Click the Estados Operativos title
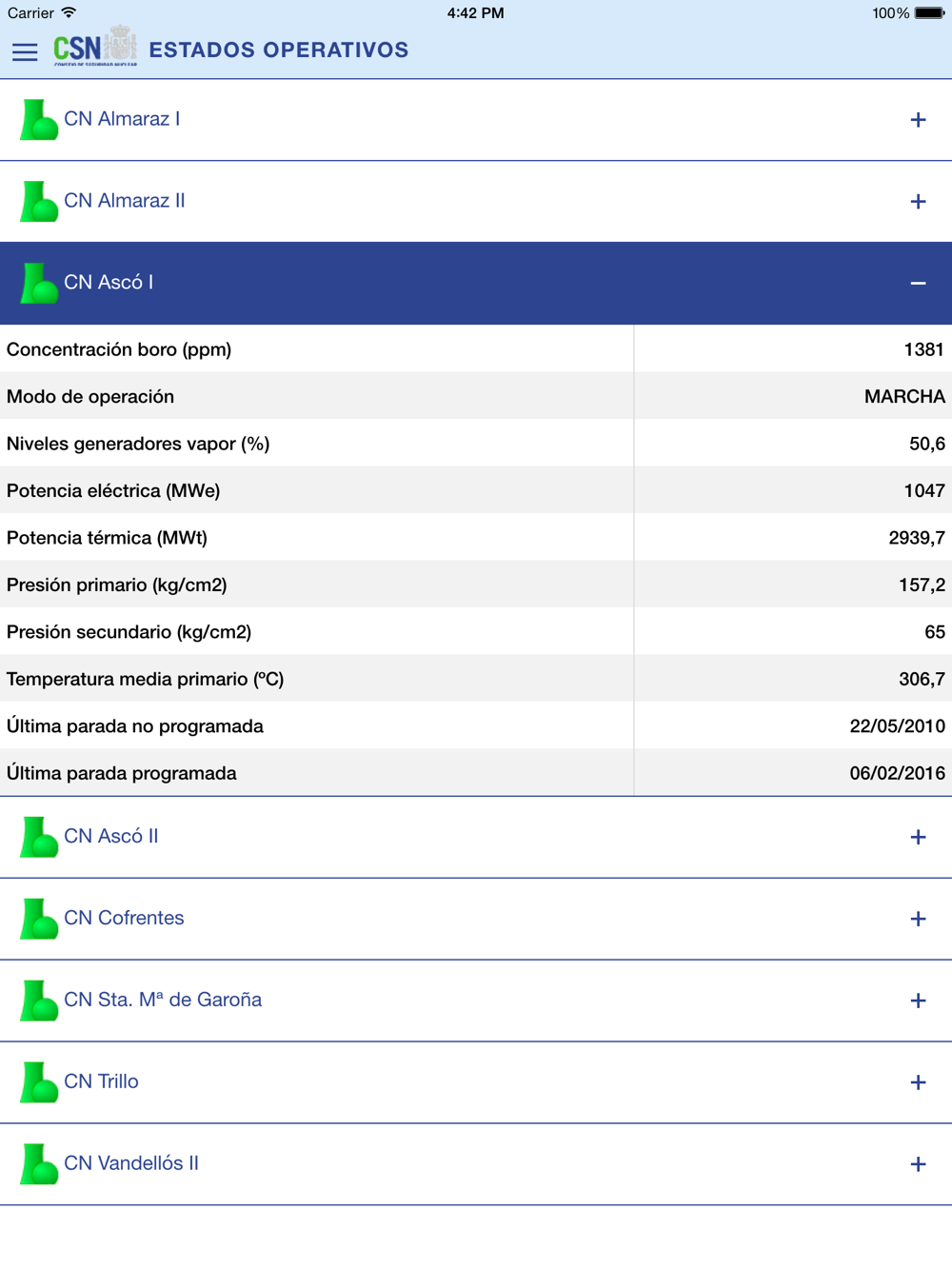Viewport: 952px width, 1269px height. pyautogui.click(x=279, y=50)
